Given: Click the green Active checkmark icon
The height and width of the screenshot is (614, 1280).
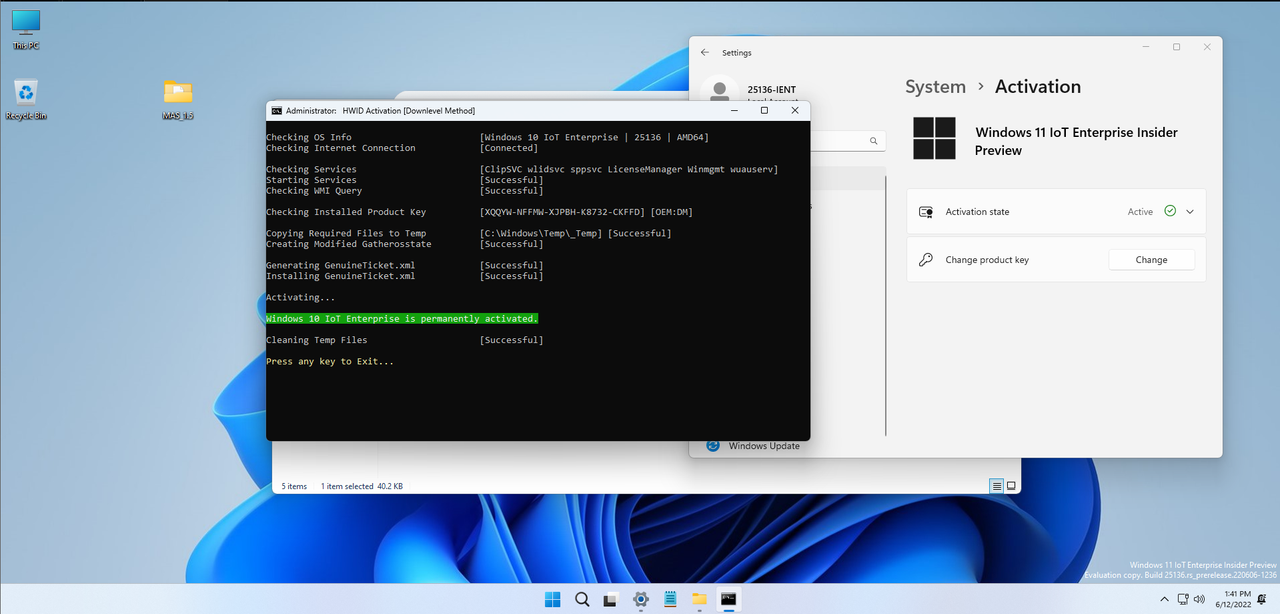Looking at the screenshot, I should click(x=1170, y=212).
